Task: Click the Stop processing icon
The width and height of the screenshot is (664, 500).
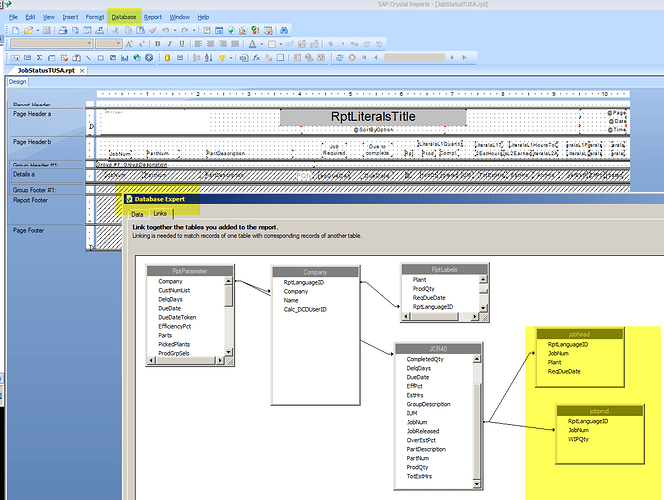Action: [x=352, y=58]
